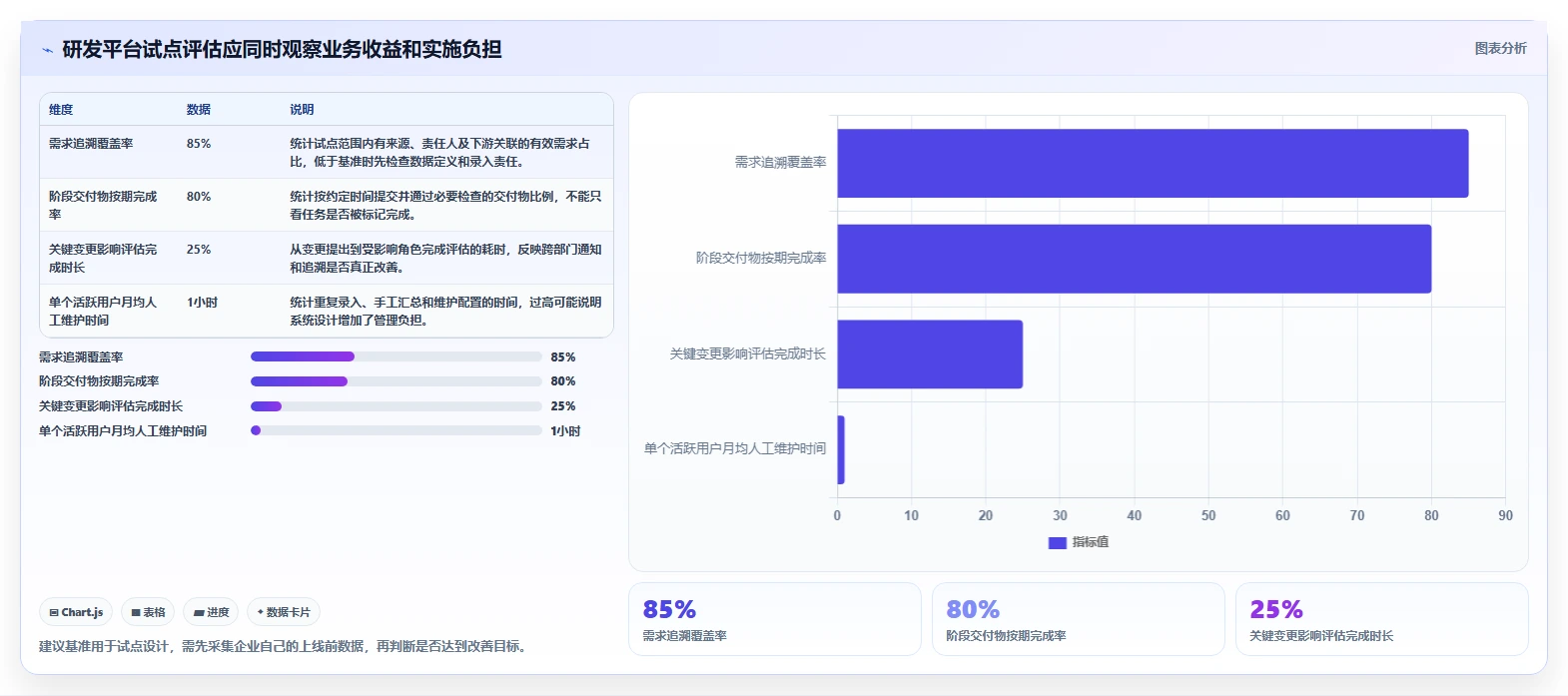1568x696 pixels.
Task: Click the 85% value beside progress bar
Action: point(563,357)
